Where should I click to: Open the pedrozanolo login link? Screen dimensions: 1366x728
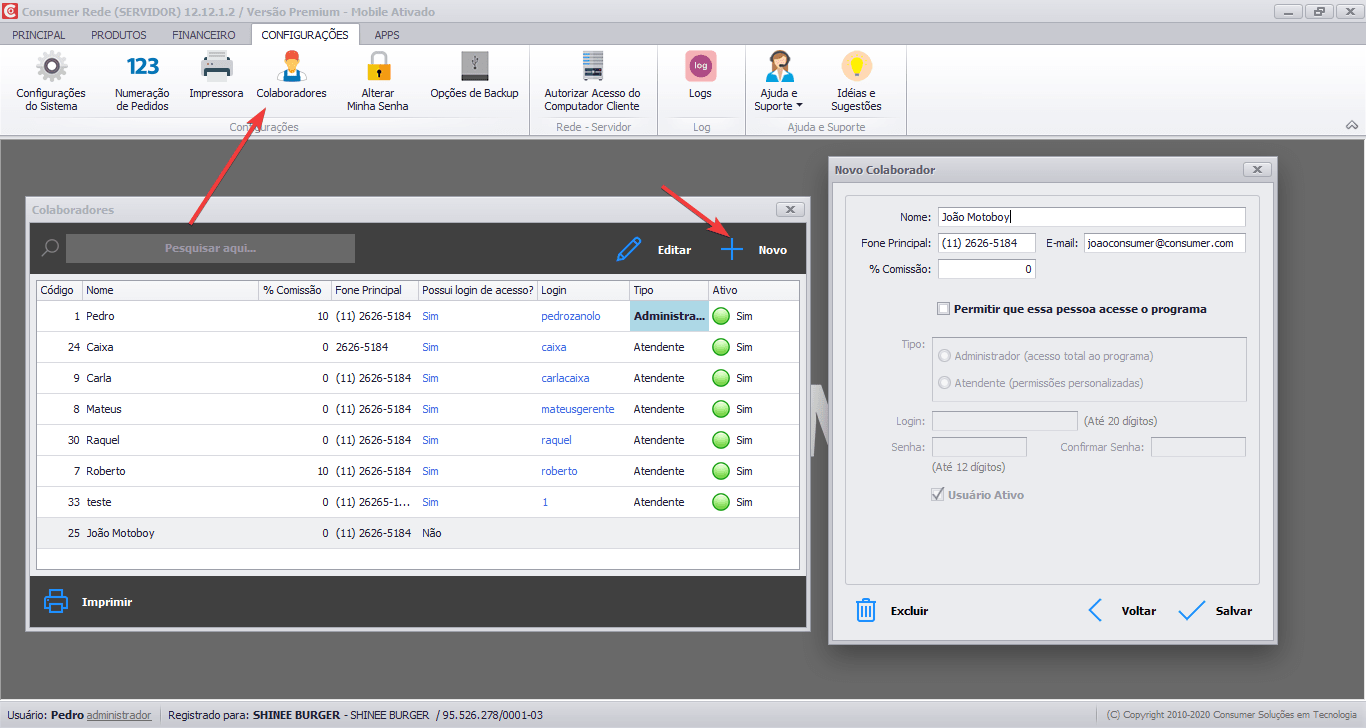[x=571, y=316]
